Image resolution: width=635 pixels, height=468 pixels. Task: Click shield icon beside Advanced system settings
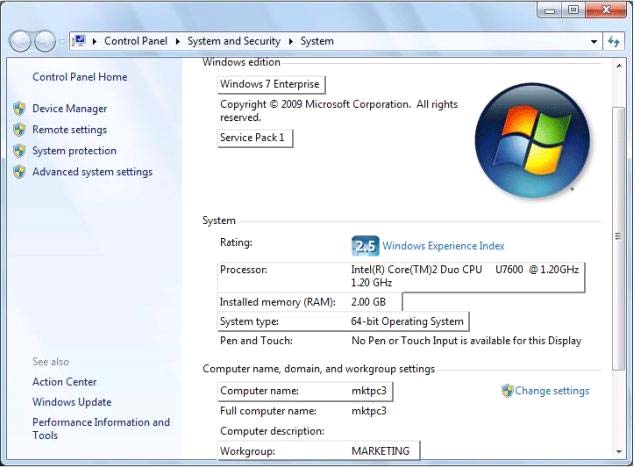point(19,172)
